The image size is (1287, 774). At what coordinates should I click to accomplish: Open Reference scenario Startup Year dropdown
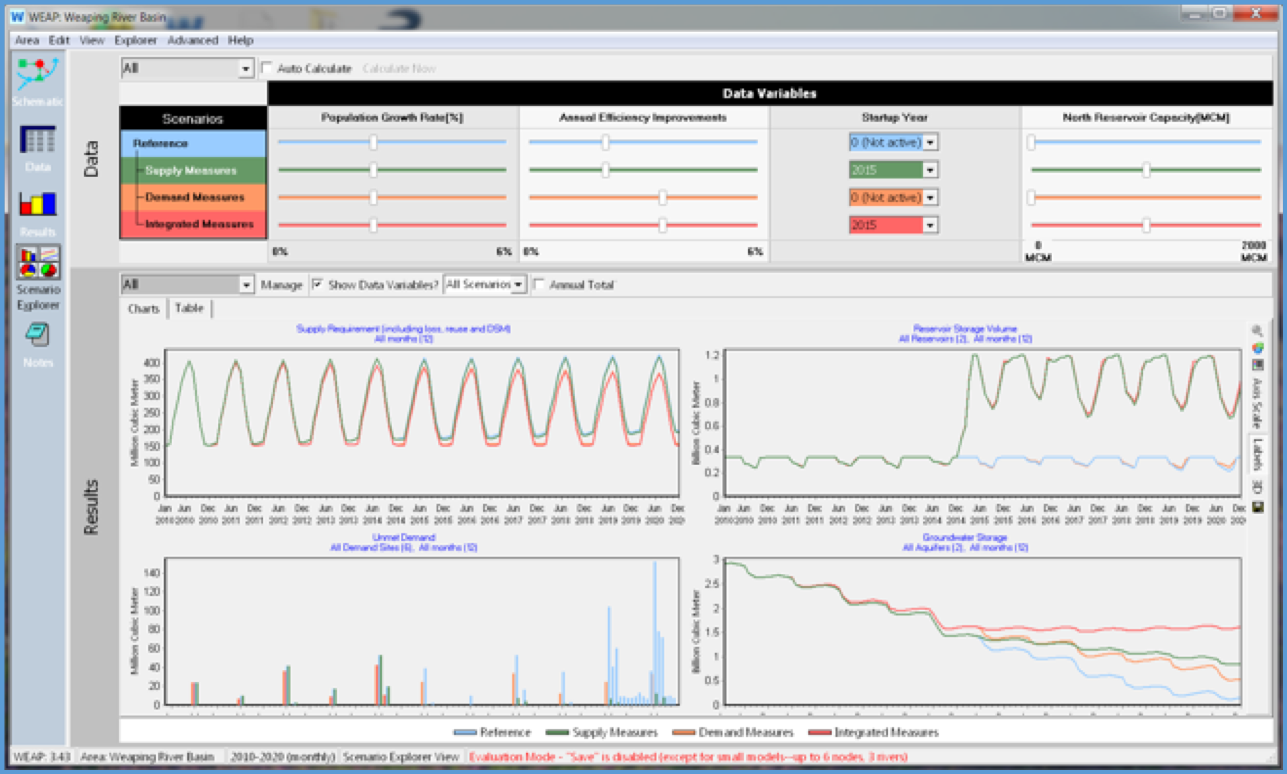(931, 143)
